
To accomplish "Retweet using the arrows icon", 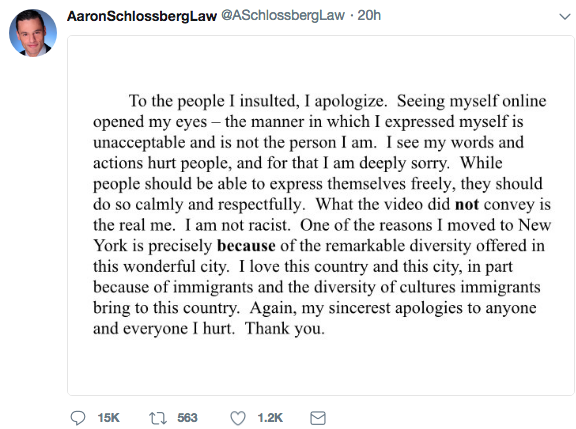I will coord(158,418).
